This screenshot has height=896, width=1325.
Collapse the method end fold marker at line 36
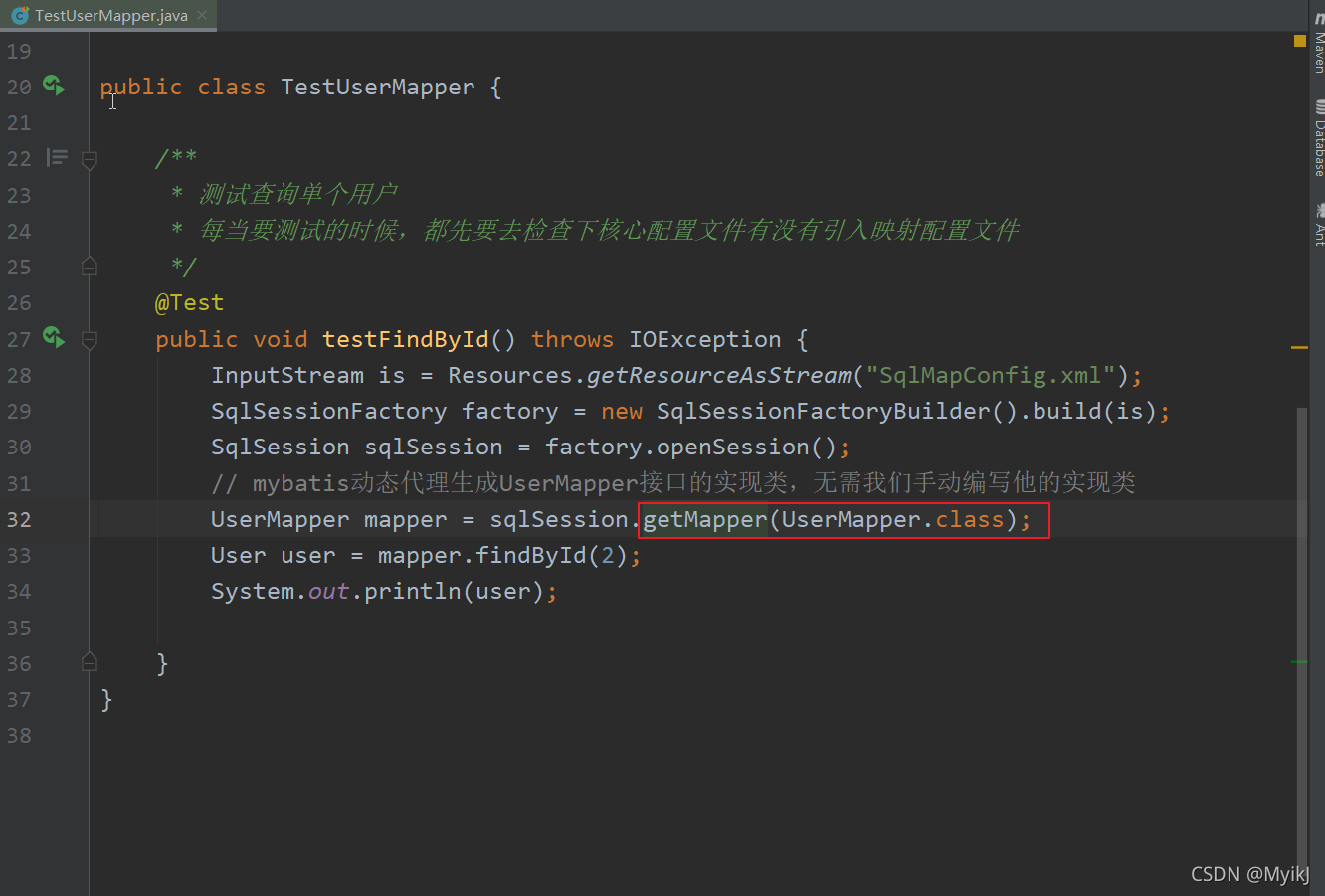click(90, 661)
